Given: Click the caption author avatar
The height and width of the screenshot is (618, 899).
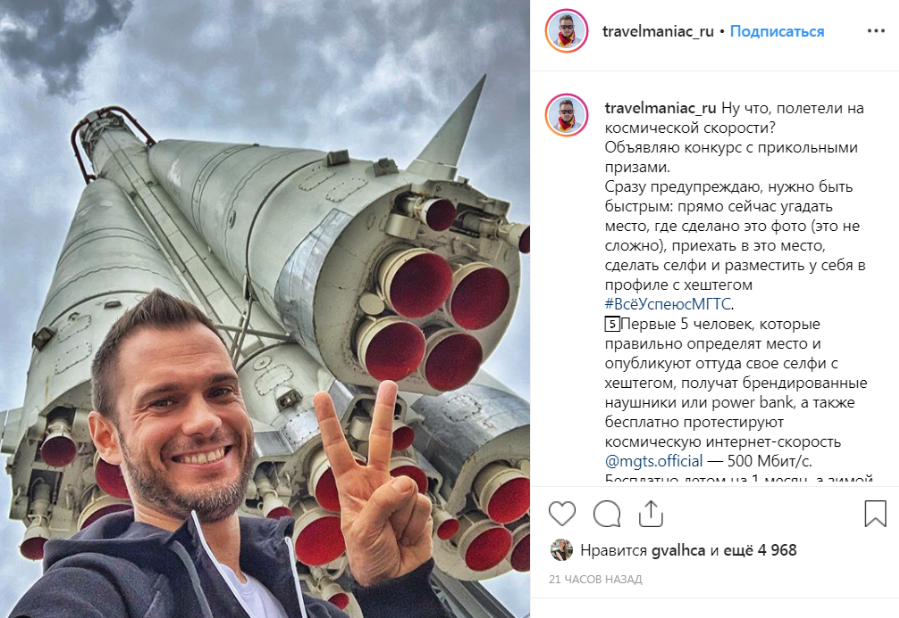Looking at the screenshot, I should (x=566, y=115).
